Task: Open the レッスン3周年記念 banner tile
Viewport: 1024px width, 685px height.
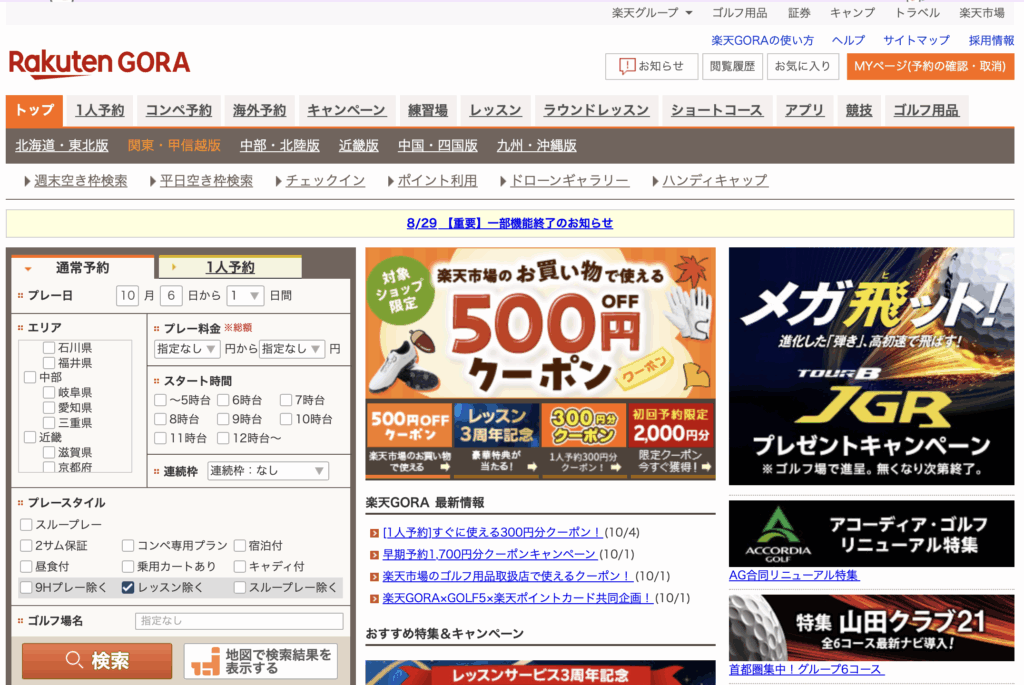Action: click(495, 438)
